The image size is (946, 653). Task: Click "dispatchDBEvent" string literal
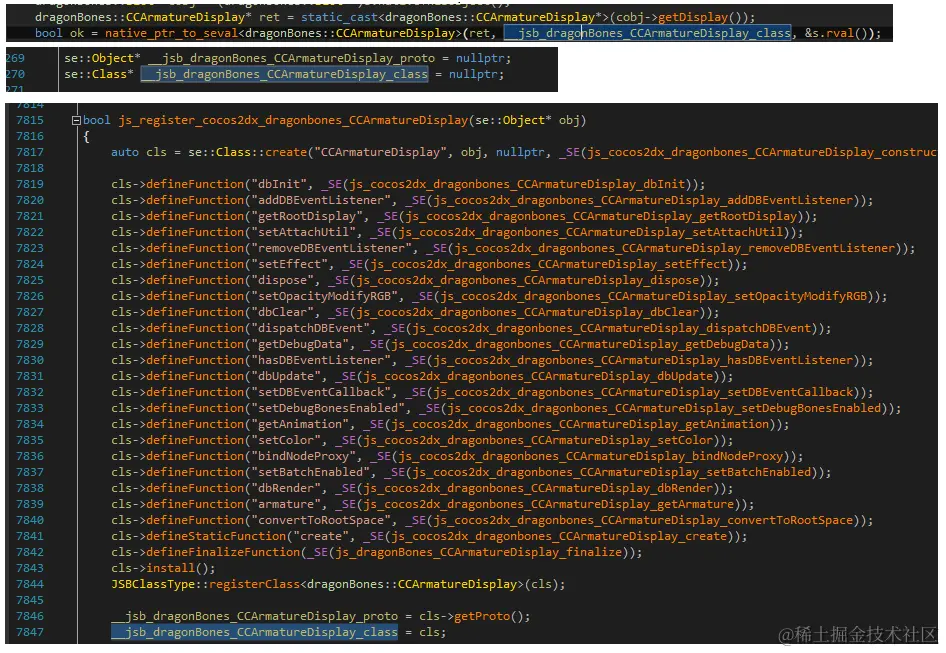point(311,328)
